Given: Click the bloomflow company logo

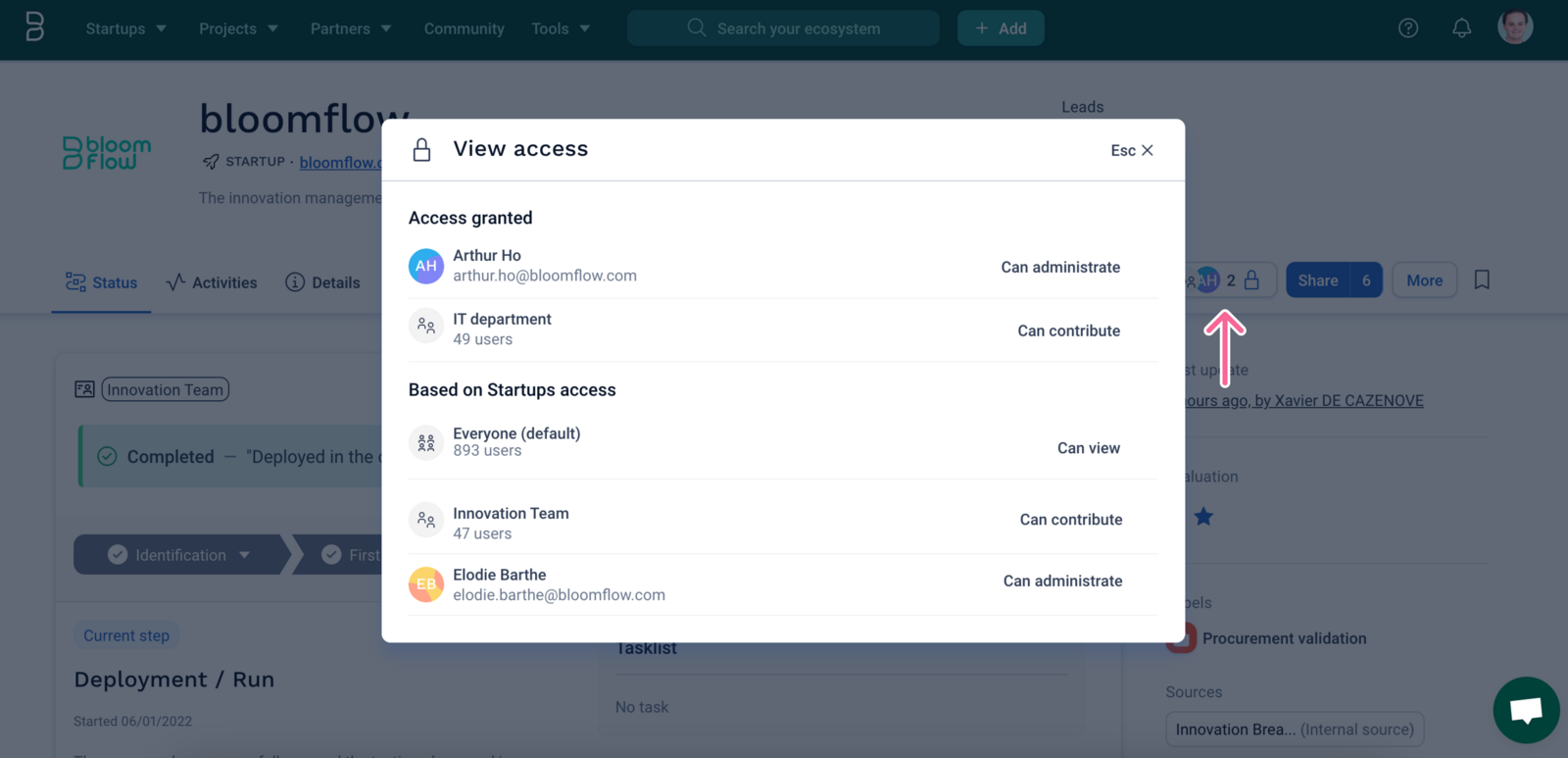Looking at the screenshot, I should coord(107,153).
